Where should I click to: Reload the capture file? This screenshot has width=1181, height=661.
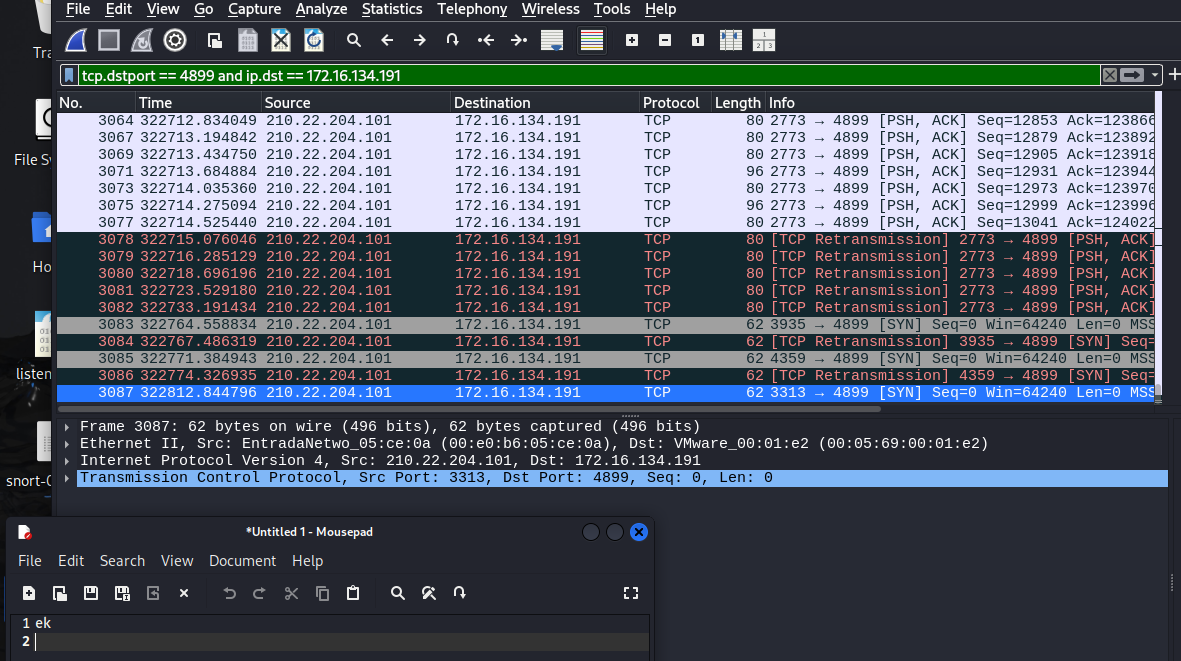tap(314, 41)
